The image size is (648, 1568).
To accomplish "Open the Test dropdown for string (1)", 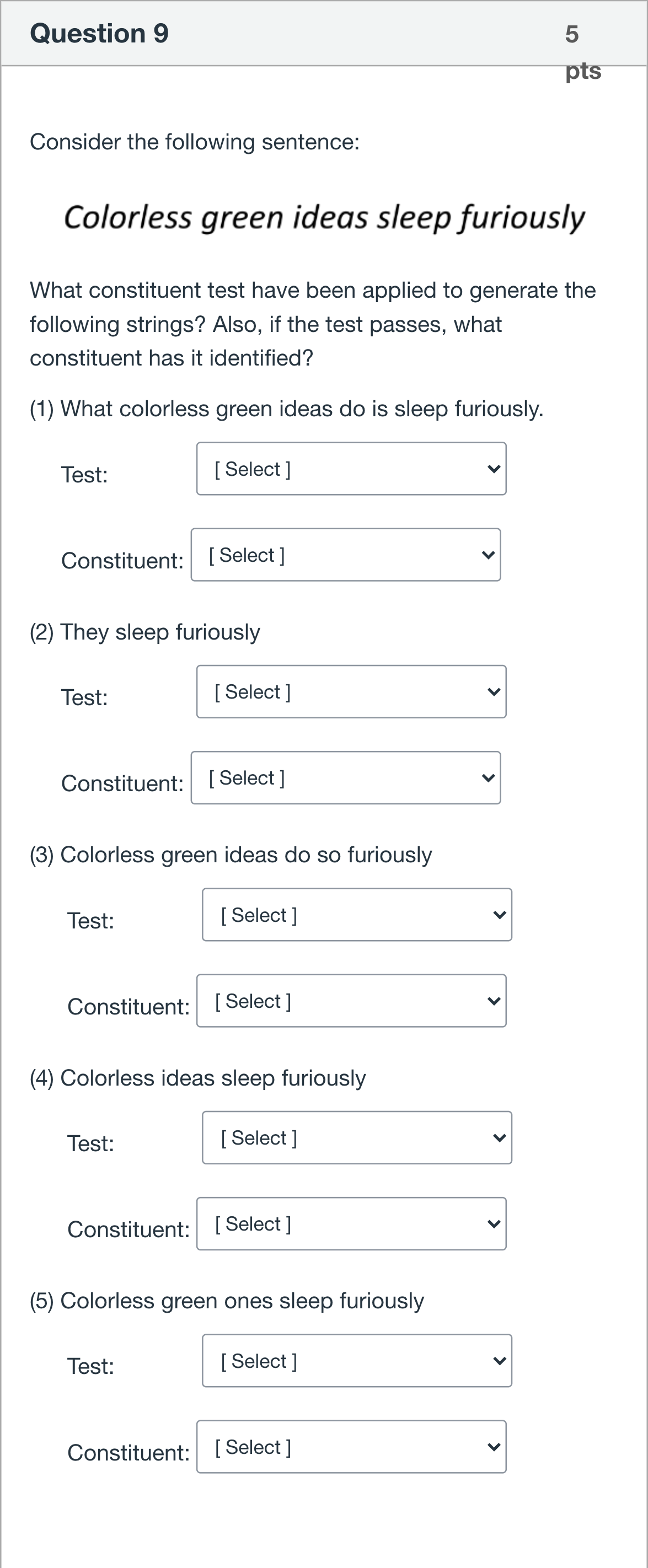I will (x=351, y=469).
